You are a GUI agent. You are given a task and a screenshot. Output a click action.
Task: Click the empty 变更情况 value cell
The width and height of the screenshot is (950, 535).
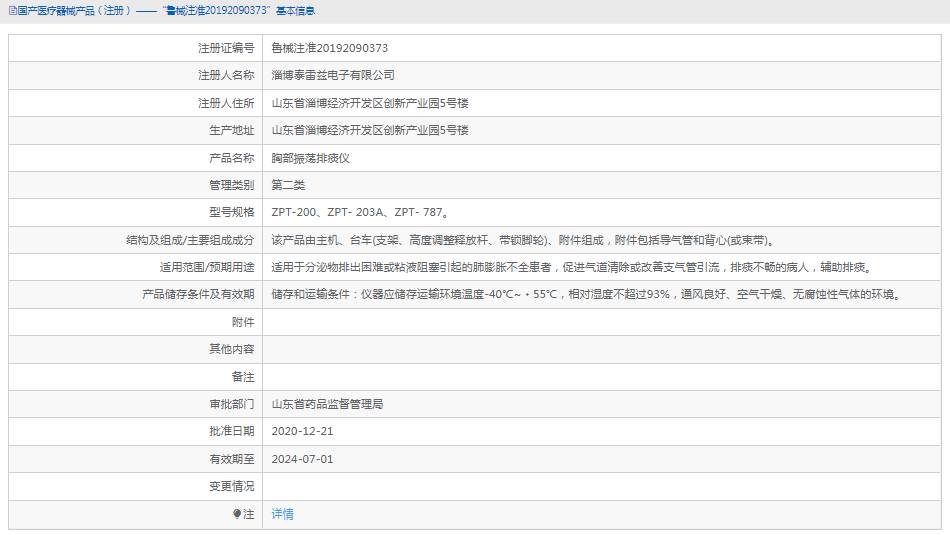(600, 486)
